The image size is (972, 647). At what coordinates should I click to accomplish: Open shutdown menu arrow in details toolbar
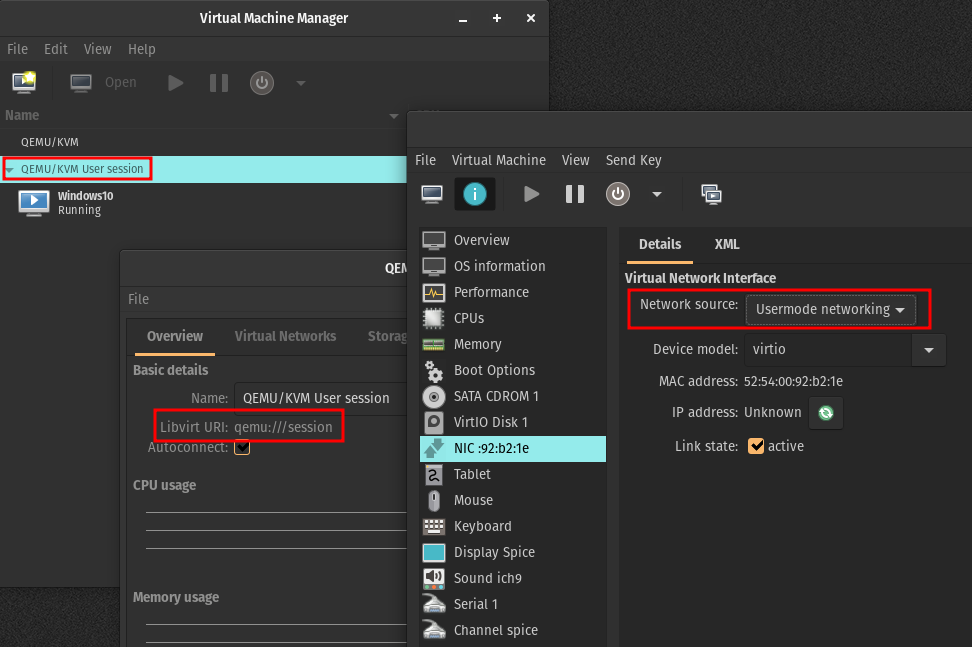tap(656, 194)
